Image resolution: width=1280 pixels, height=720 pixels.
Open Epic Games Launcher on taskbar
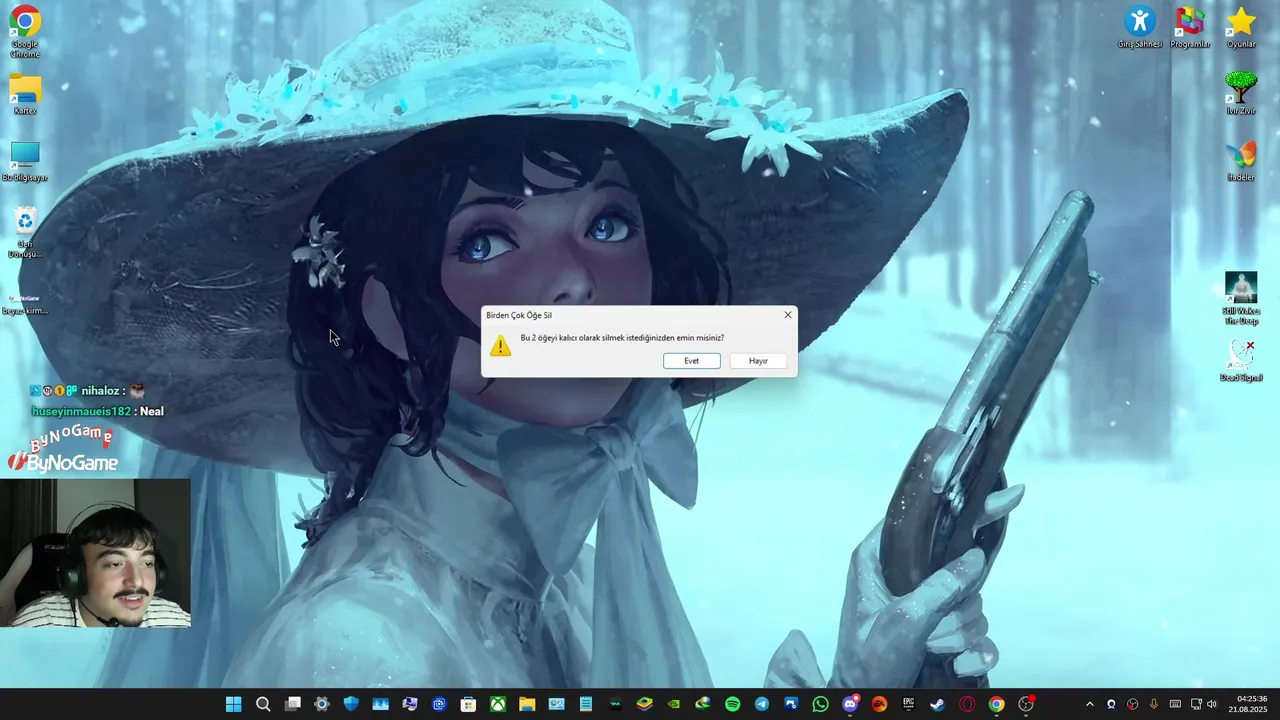[908, 704]
